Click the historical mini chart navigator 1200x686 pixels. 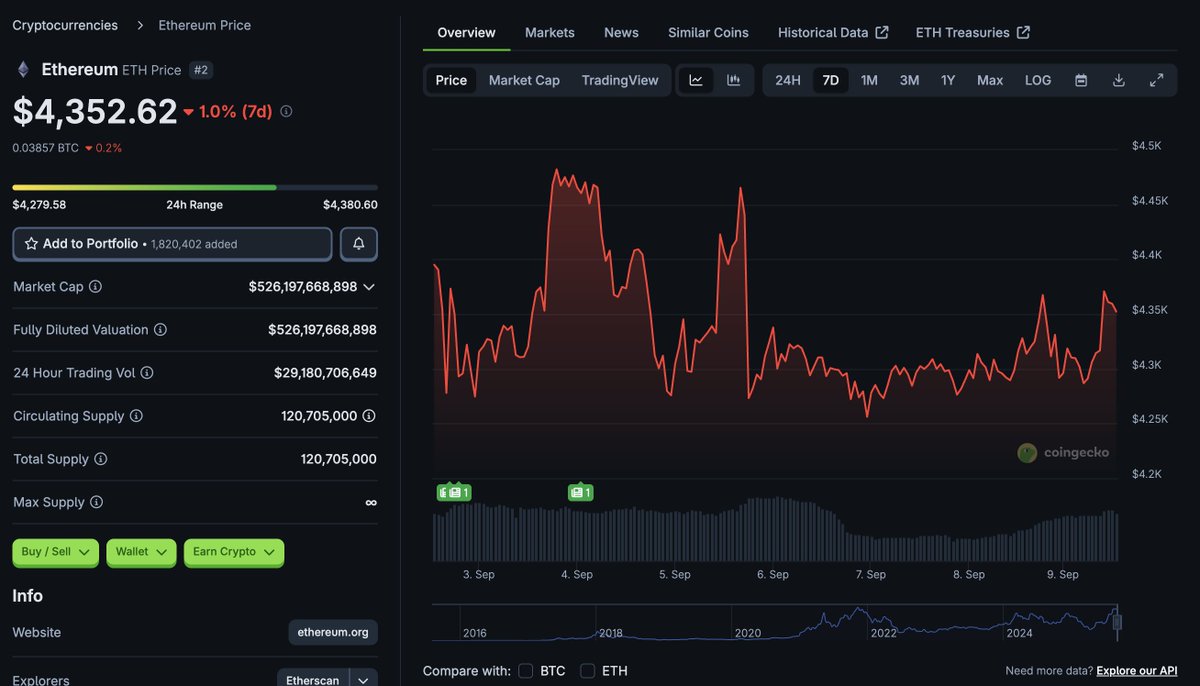click(776, 622)
